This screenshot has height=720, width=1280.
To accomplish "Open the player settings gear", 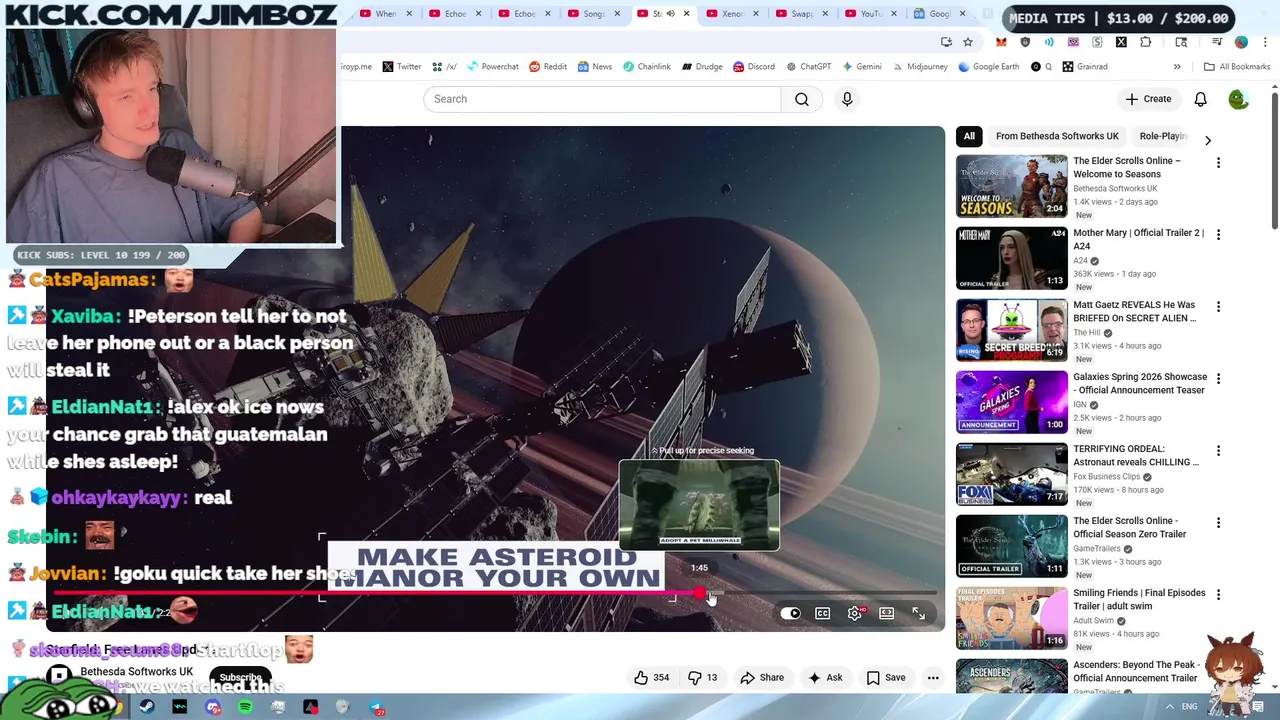I will tap(855, 613).
